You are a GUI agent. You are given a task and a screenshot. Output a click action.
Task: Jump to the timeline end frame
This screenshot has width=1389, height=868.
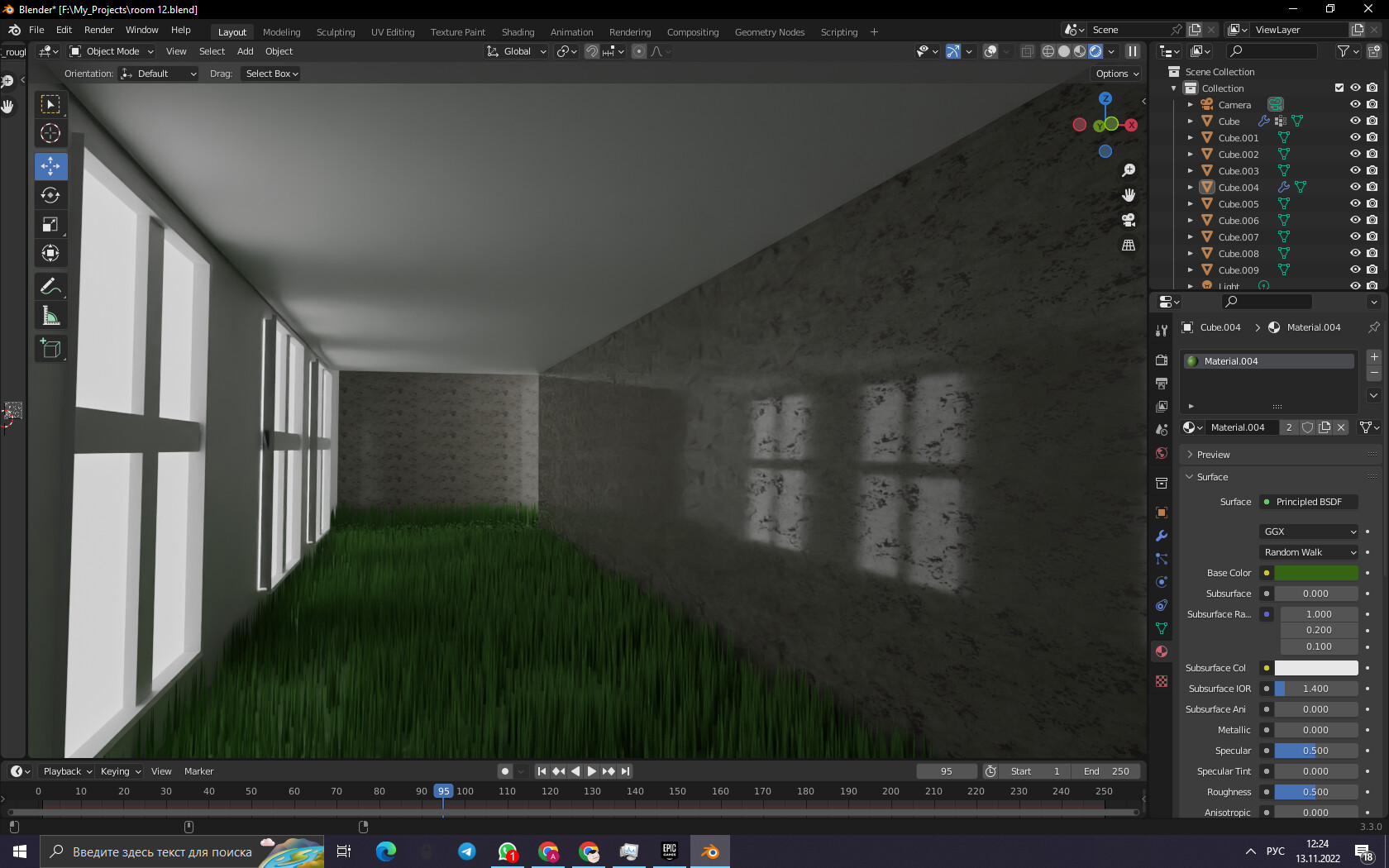tap(626, 771)
